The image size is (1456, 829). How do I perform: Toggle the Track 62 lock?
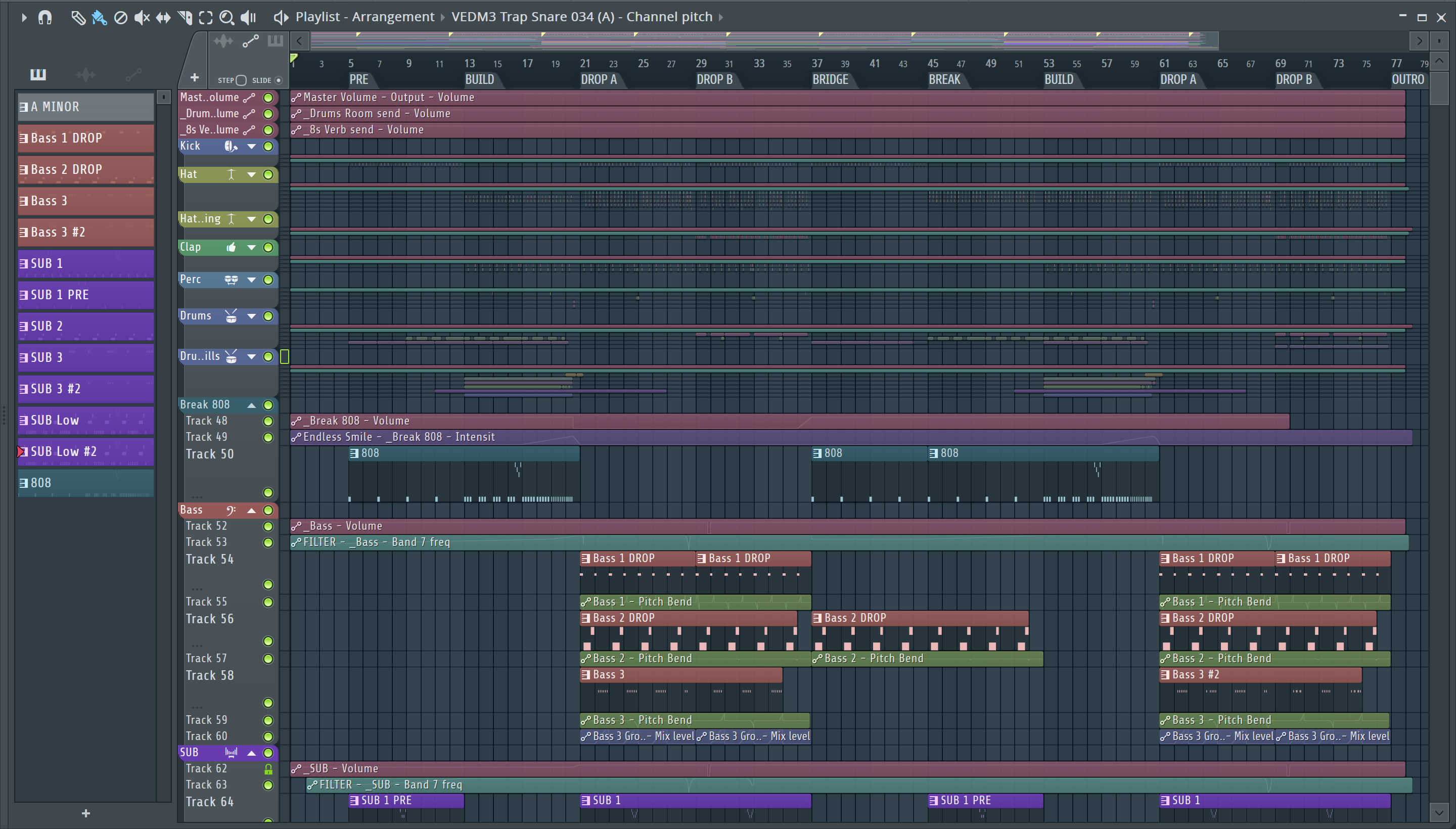[x=268, y=769]
